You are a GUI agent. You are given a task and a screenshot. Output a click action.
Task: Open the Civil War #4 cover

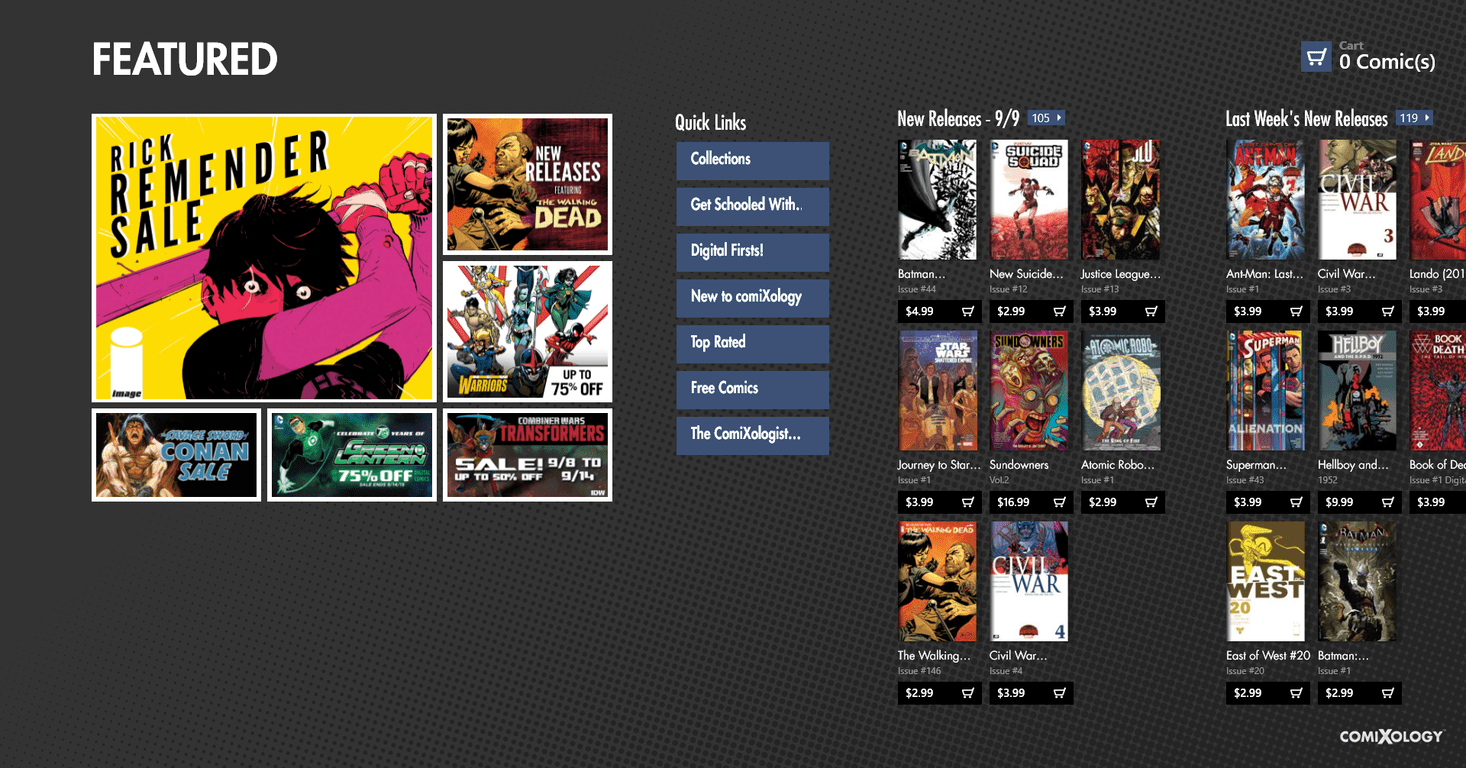point(1029,582)
